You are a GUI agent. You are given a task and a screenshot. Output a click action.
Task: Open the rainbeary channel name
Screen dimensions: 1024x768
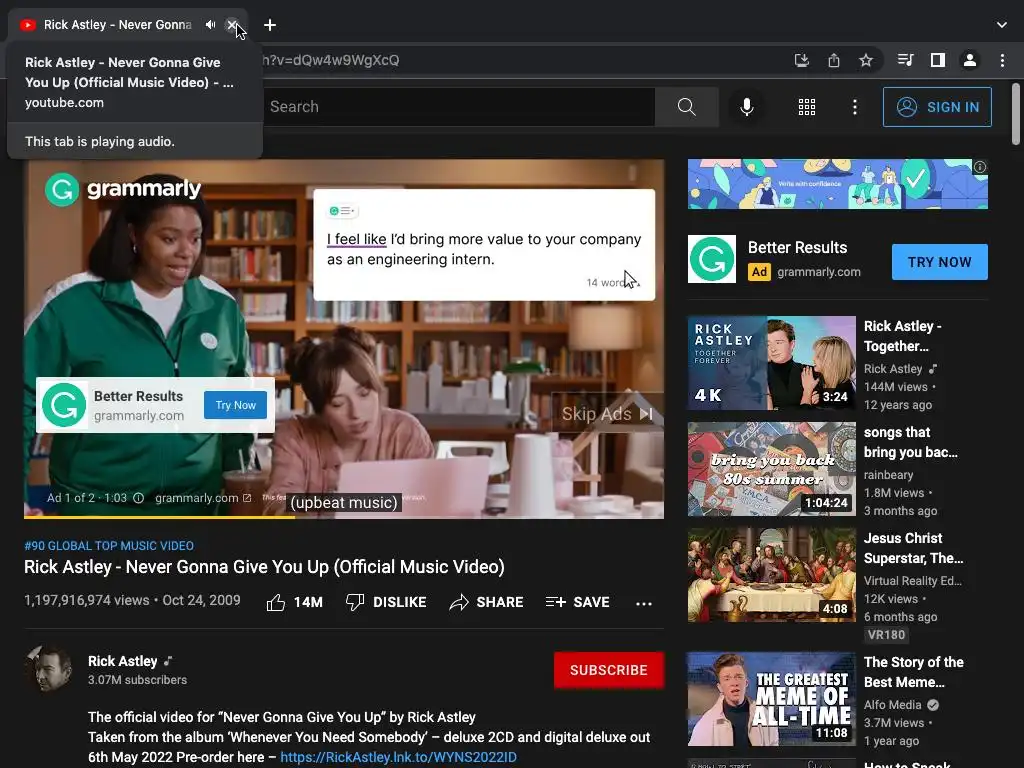point(888,475)
